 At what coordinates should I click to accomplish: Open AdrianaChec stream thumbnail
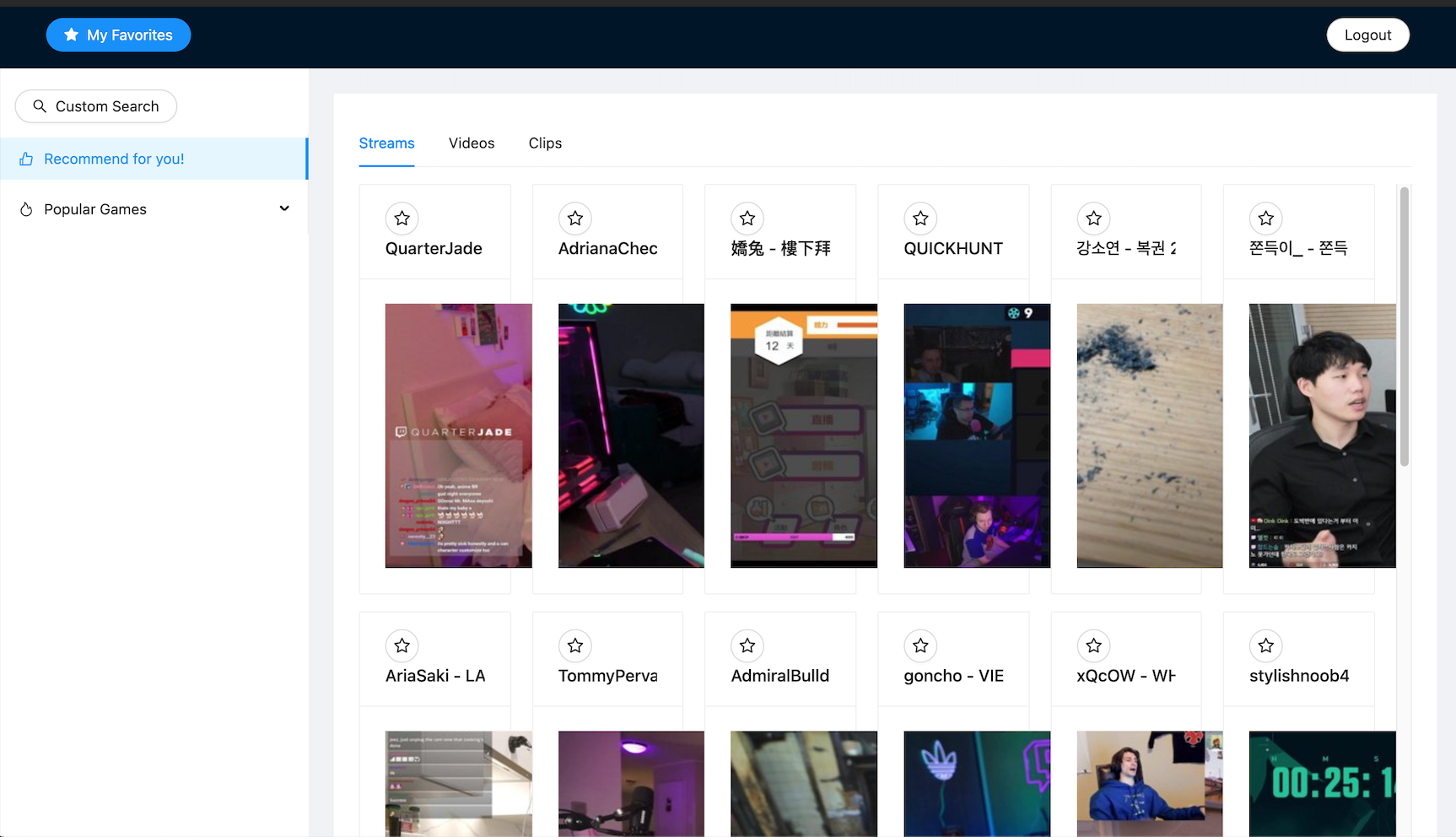click(x=631, y=435)
